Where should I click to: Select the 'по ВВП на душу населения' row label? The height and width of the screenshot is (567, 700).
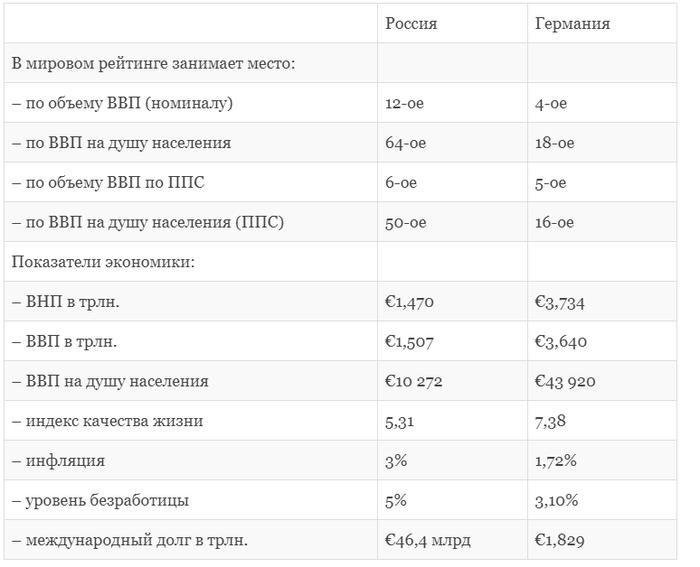(122, 143)
